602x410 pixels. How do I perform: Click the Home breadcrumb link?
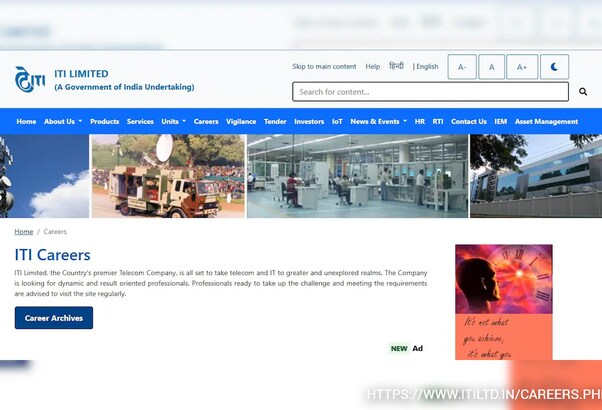coord(23,232)
